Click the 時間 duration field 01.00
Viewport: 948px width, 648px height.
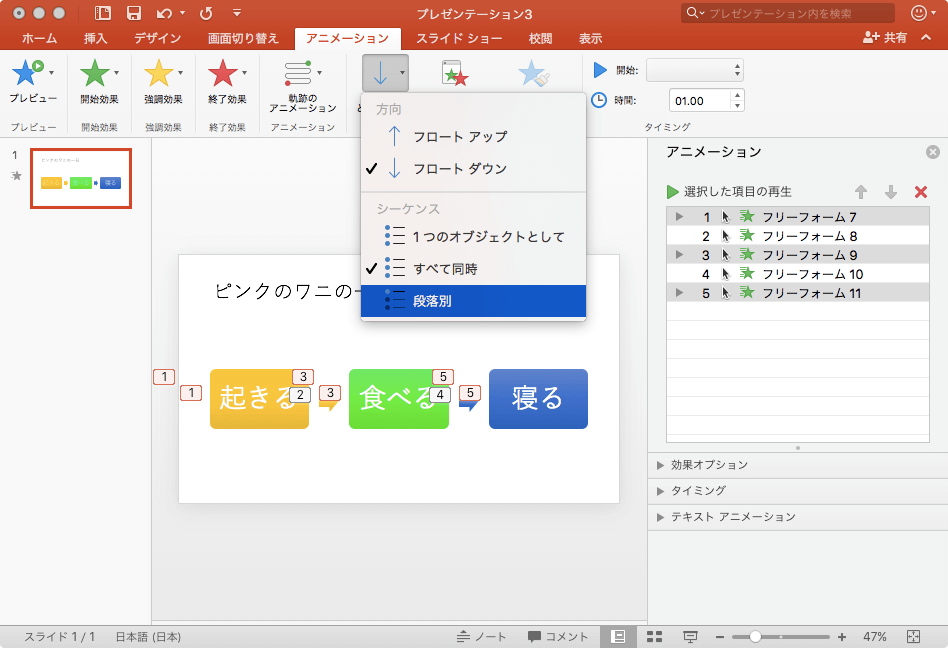(700, 100)
